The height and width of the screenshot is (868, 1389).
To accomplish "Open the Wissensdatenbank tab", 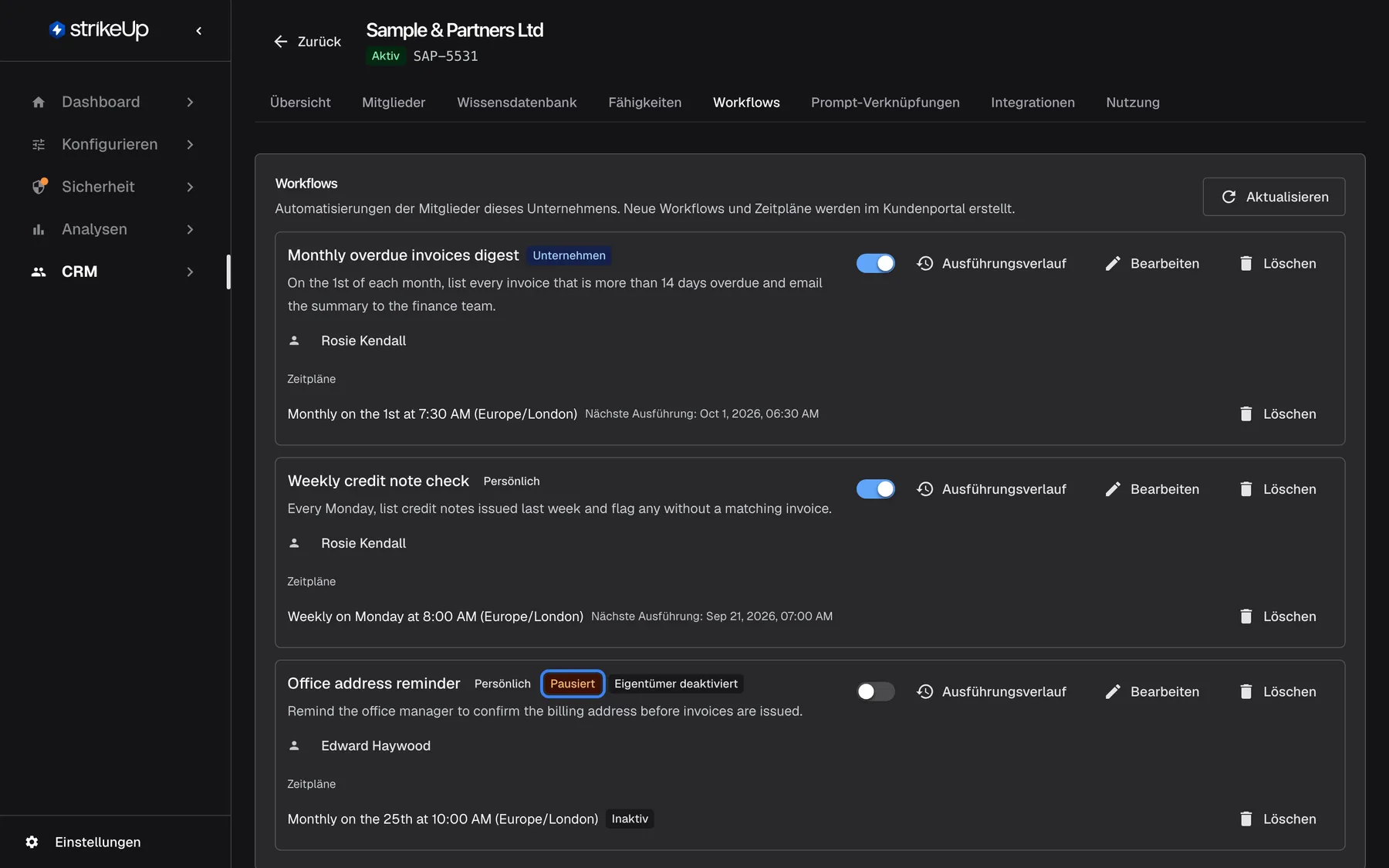I will pyautogui.click(x=516, y=103).
